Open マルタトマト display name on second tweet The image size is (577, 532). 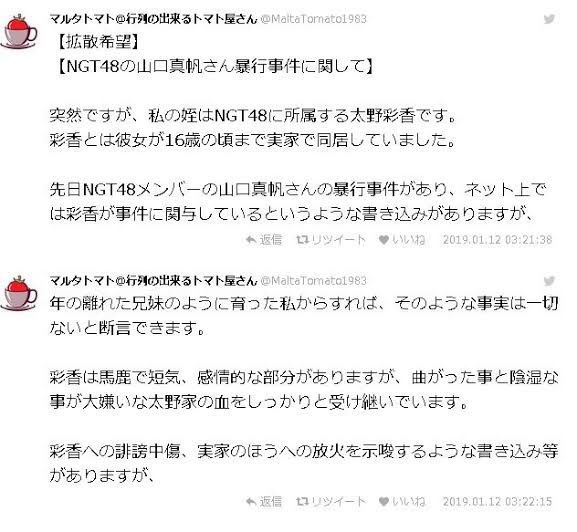[x=153, y=281]
